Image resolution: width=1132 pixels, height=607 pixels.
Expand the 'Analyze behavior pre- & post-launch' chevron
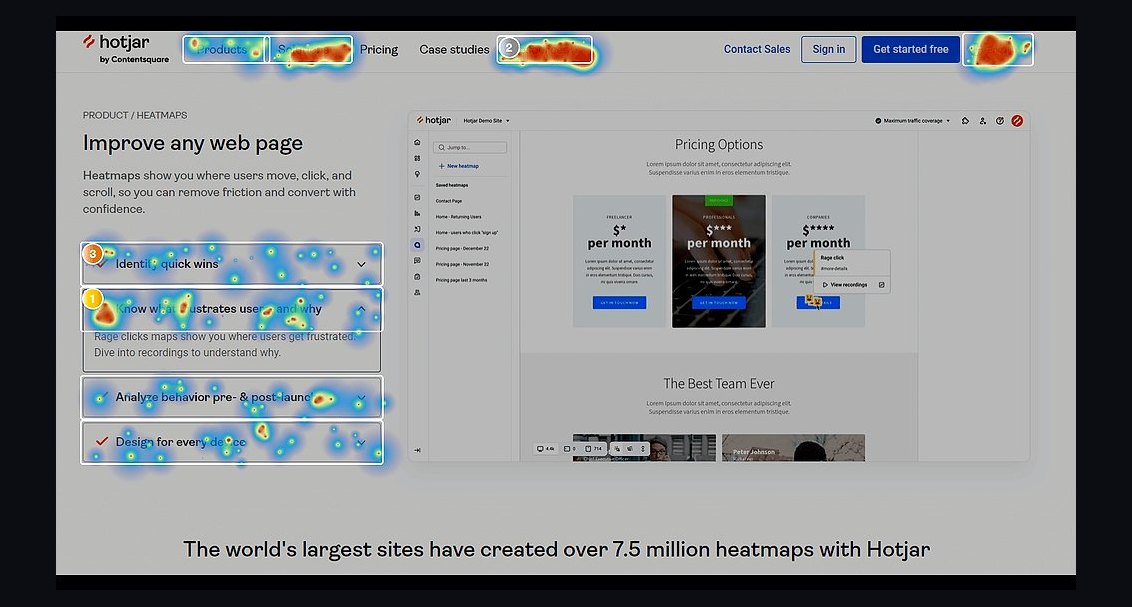click(361, 398)
